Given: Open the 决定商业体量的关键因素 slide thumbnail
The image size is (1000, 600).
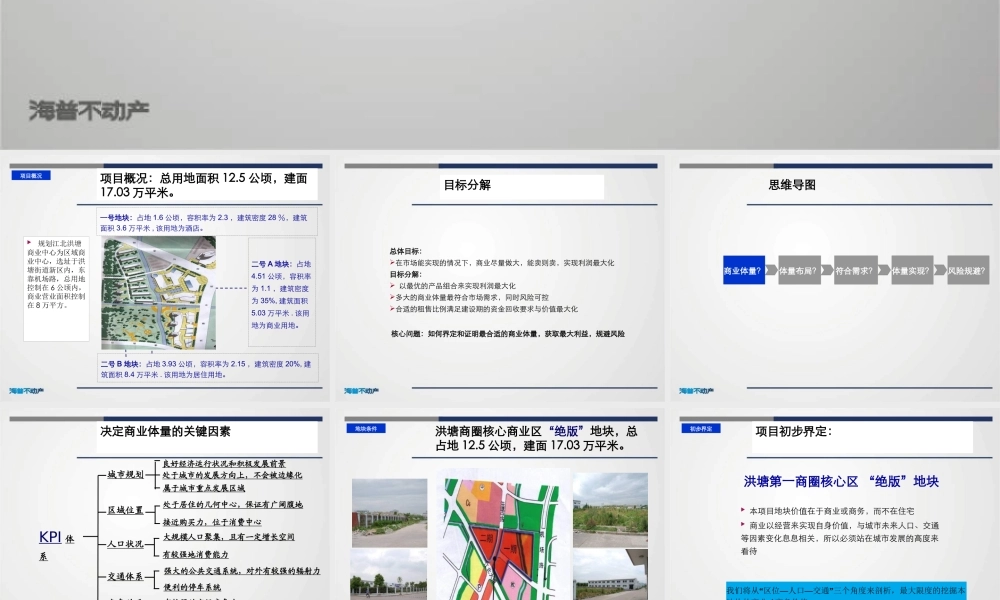Looking at the screenshot, I should [x=165, y=504].
